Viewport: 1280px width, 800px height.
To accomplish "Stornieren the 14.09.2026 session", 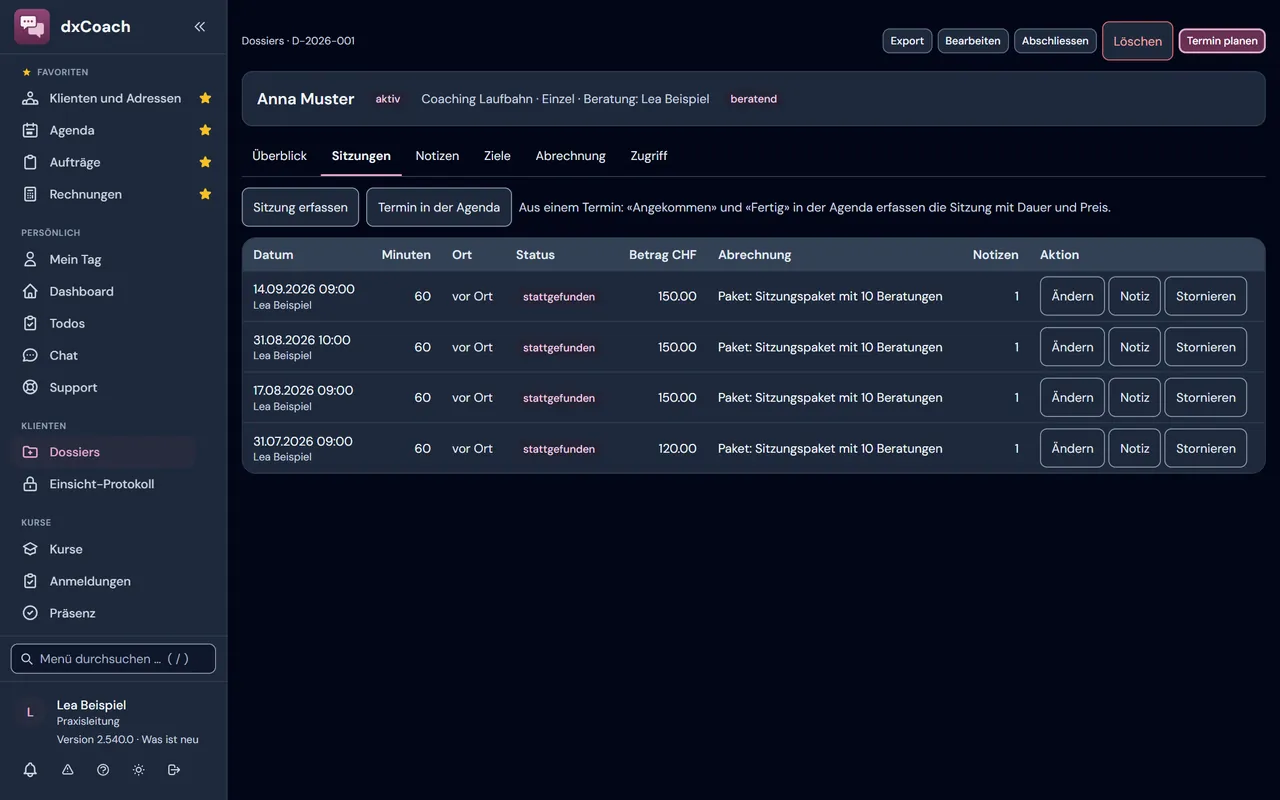I will tap(1205, 296).
